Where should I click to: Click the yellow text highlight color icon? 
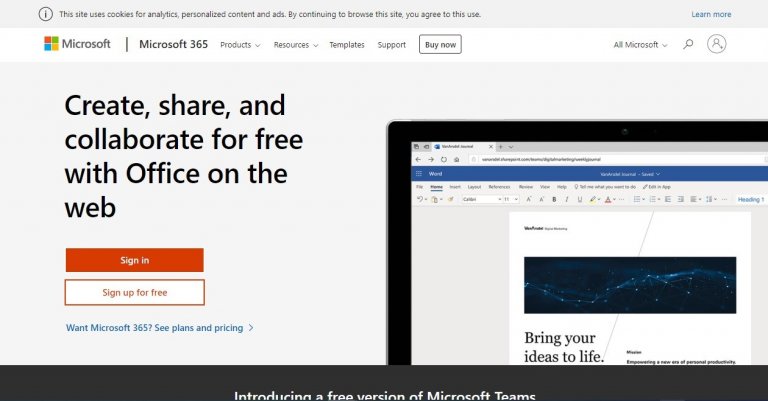[x=593, y=199]
